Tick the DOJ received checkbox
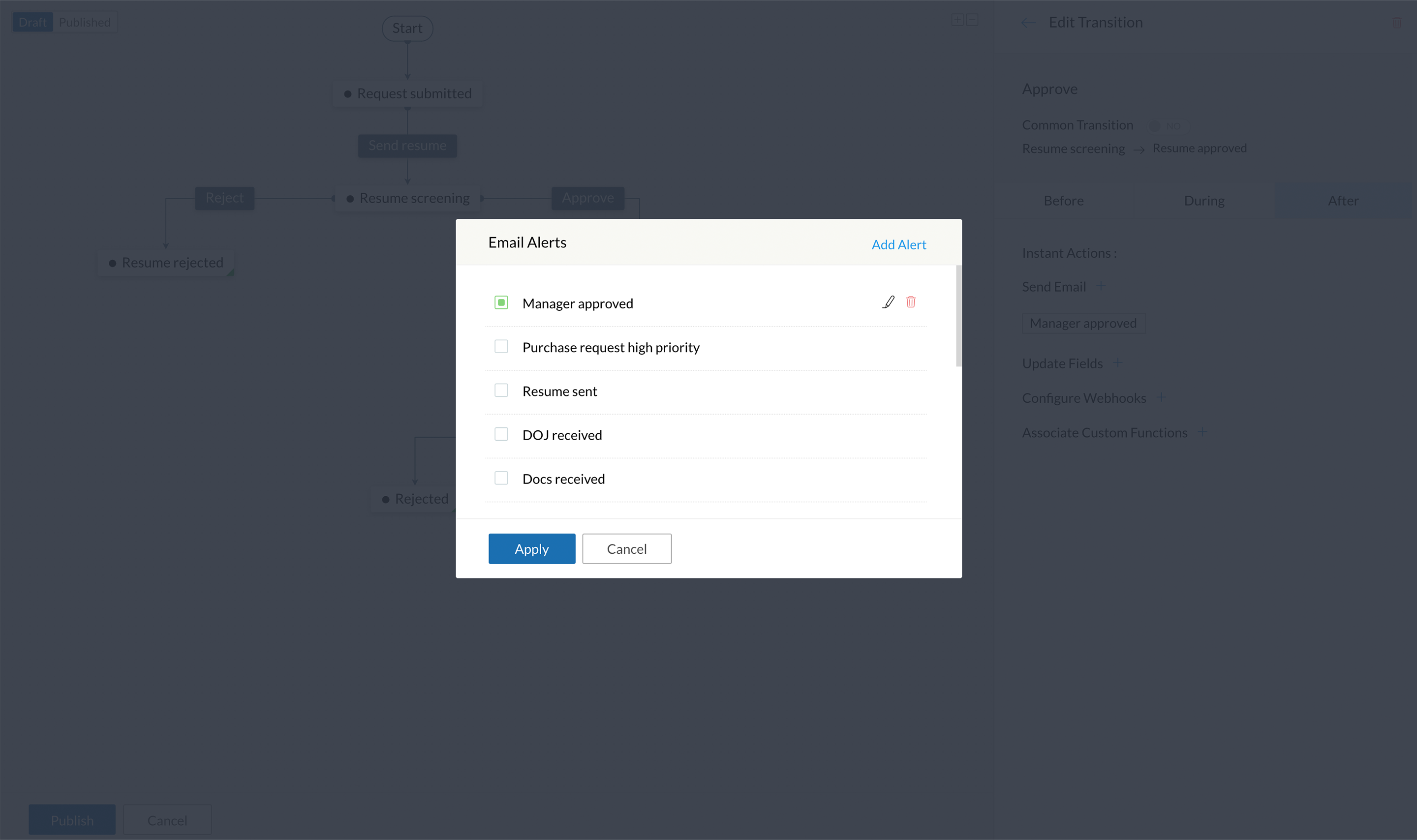 coord(501,434)
